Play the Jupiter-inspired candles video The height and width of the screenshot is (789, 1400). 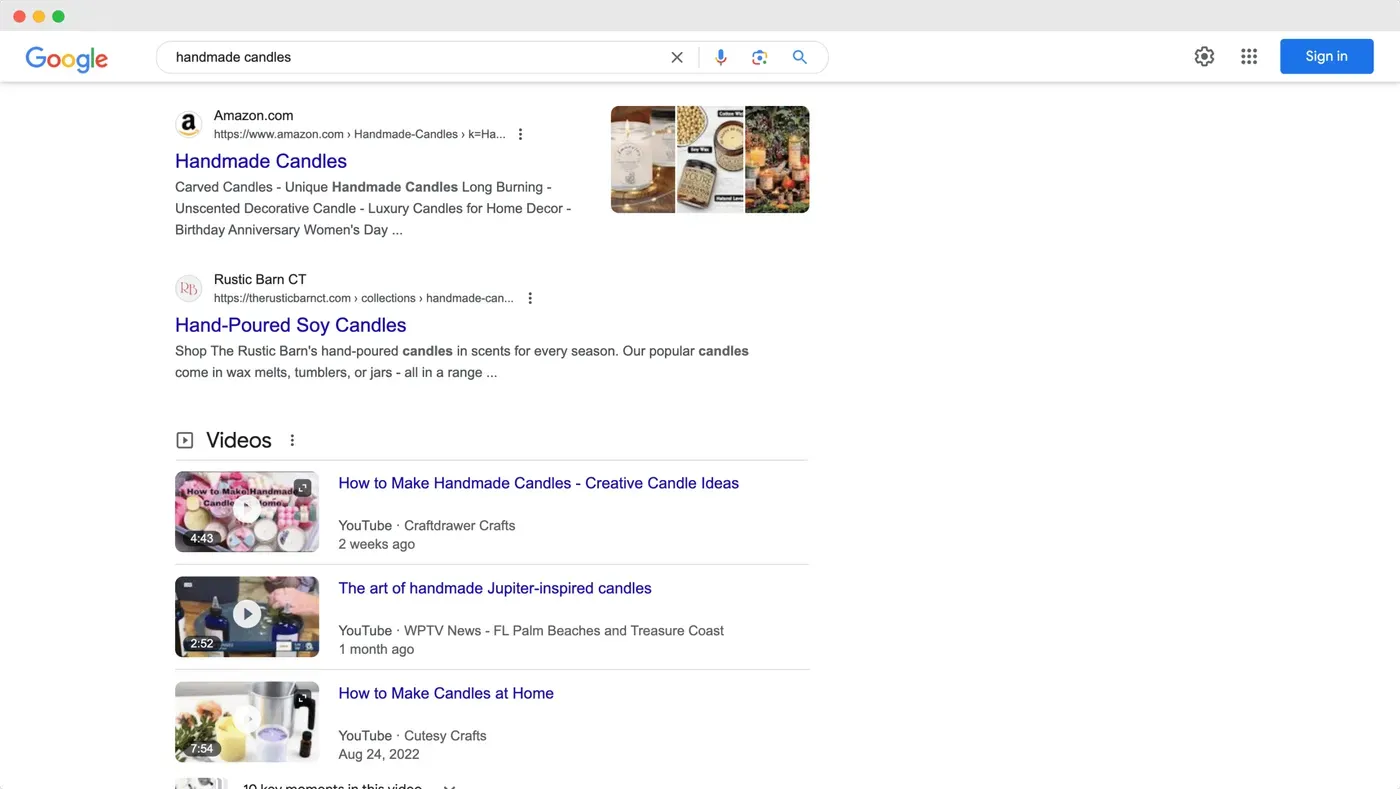[x=247, y=614]
